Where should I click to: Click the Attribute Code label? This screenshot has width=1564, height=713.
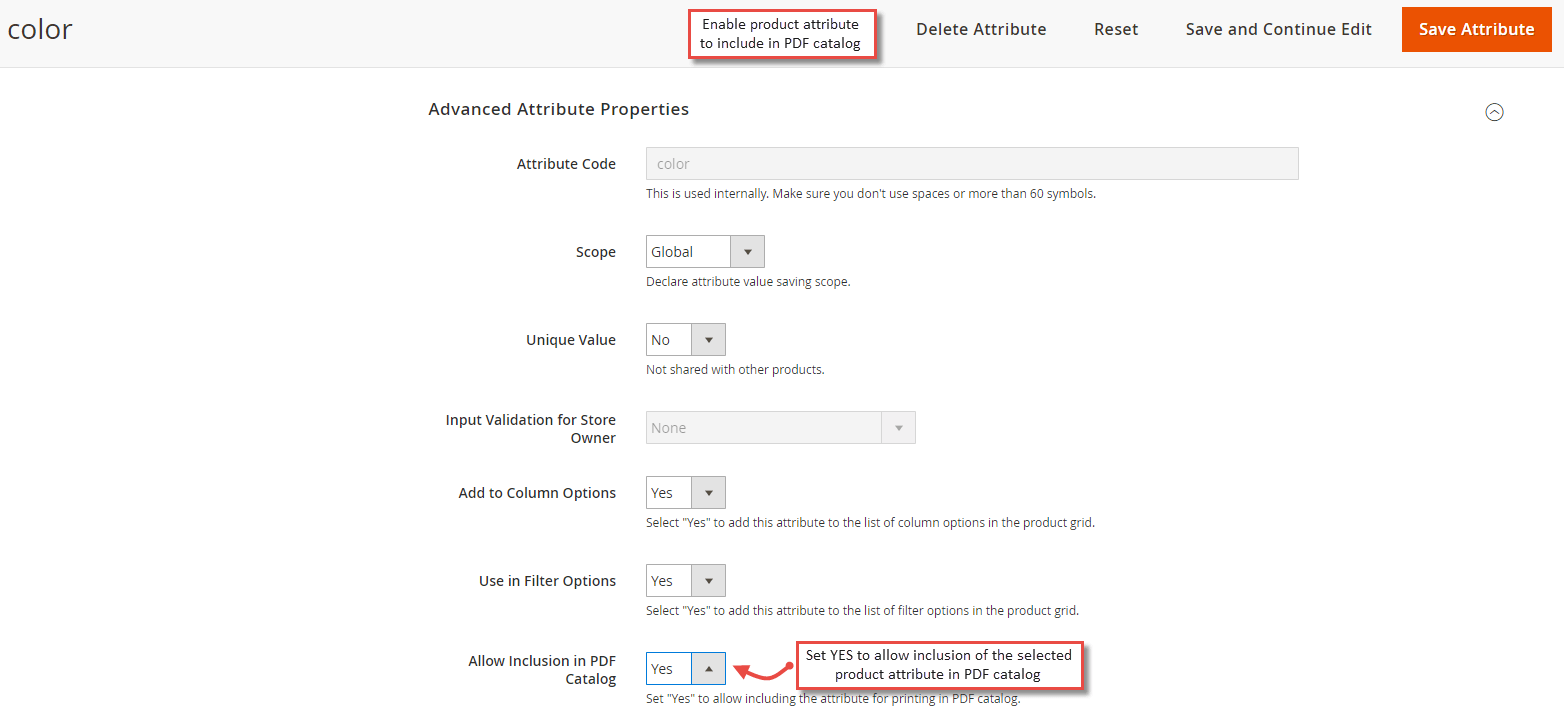(x=566, y=164)
